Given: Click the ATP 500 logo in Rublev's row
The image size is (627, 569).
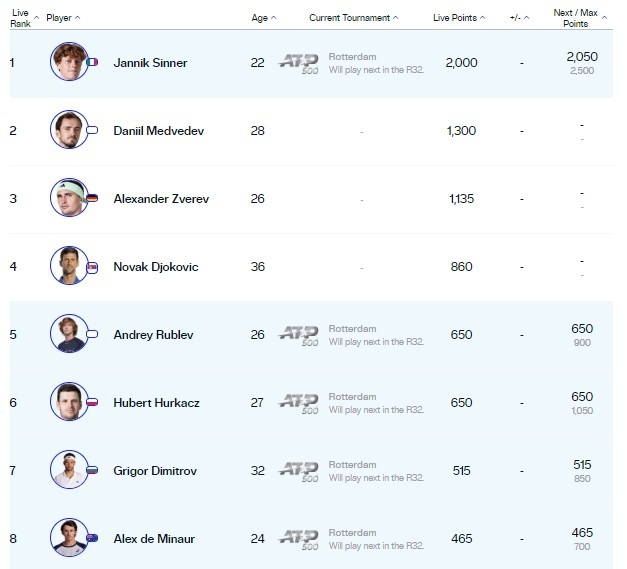Looking at the screenshot, I should pos(298,334).
